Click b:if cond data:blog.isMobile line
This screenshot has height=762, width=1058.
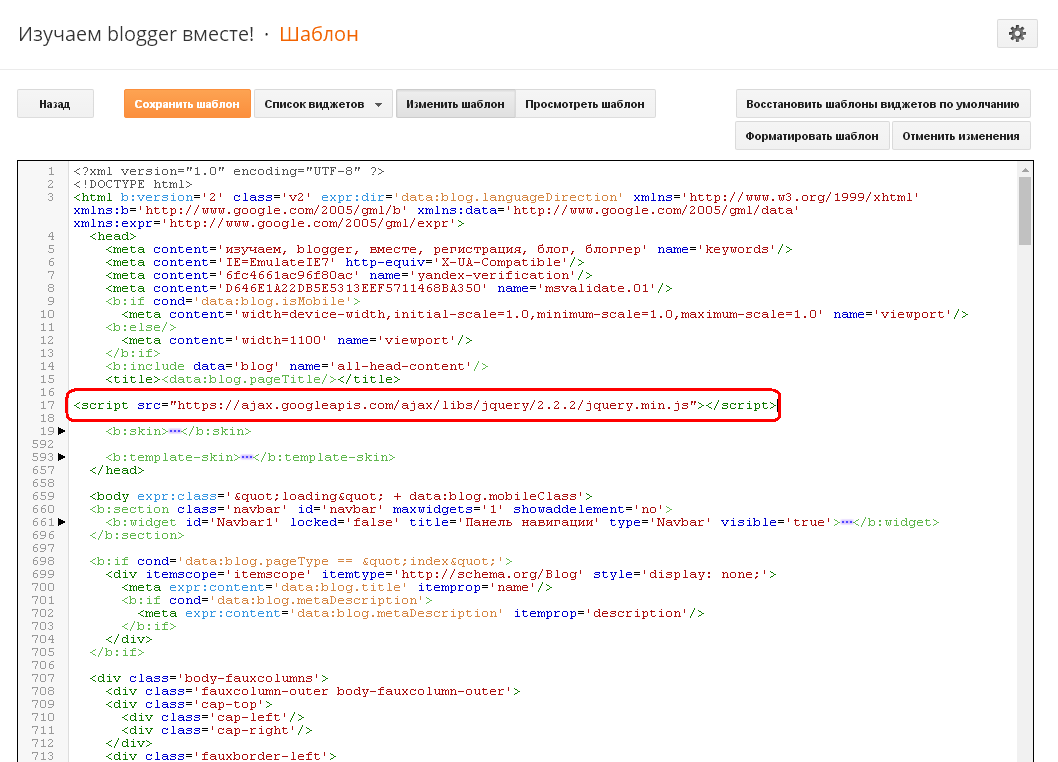point(233,301)
